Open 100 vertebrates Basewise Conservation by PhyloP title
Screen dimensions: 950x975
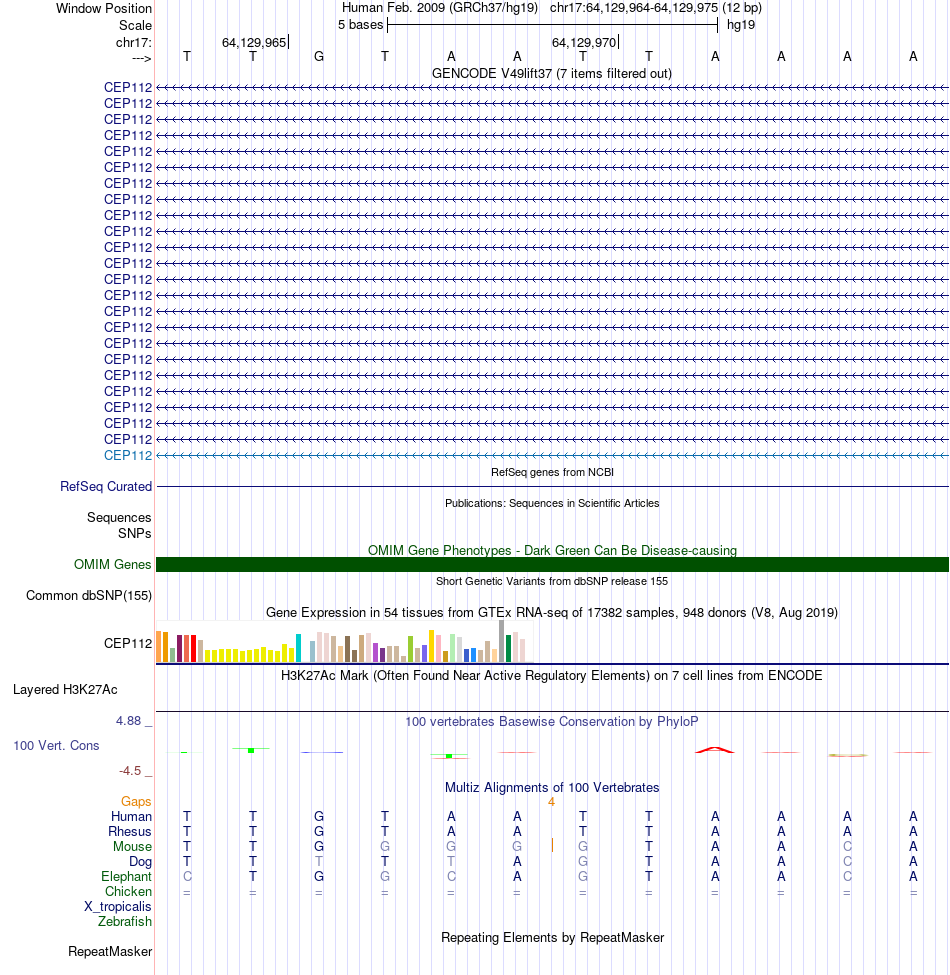click(552, 721)
